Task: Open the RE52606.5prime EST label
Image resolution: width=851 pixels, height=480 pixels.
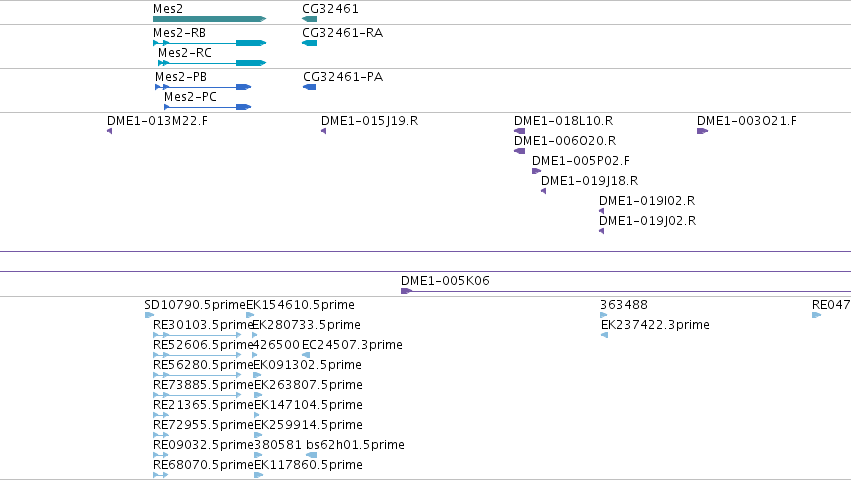Action: pyautogui.click(x=204, y=345)
